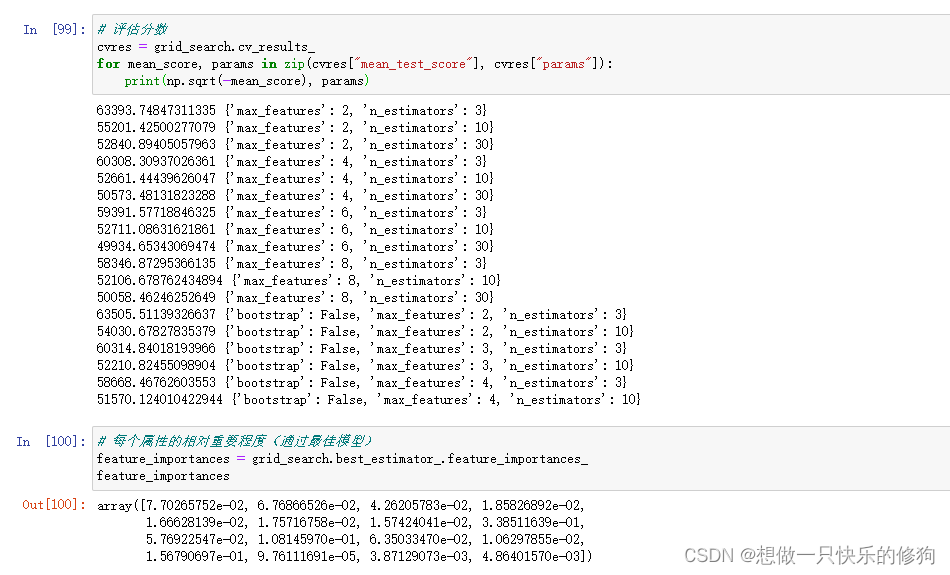950x575 pixels.
Task: Click array value 1.75716758e-02
Action: tap(308, 522)
